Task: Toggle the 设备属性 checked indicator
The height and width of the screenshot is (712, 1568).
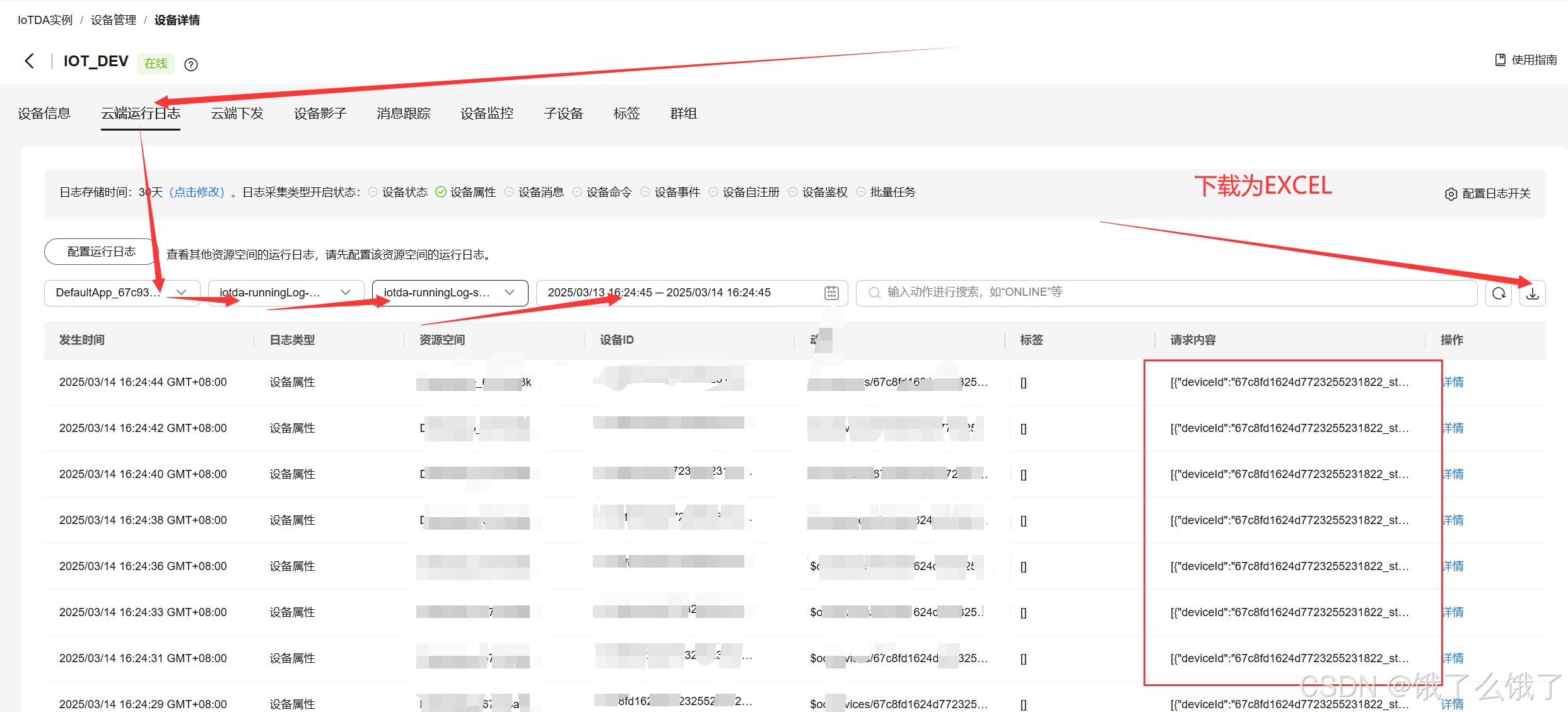Action: pos(441,192)
